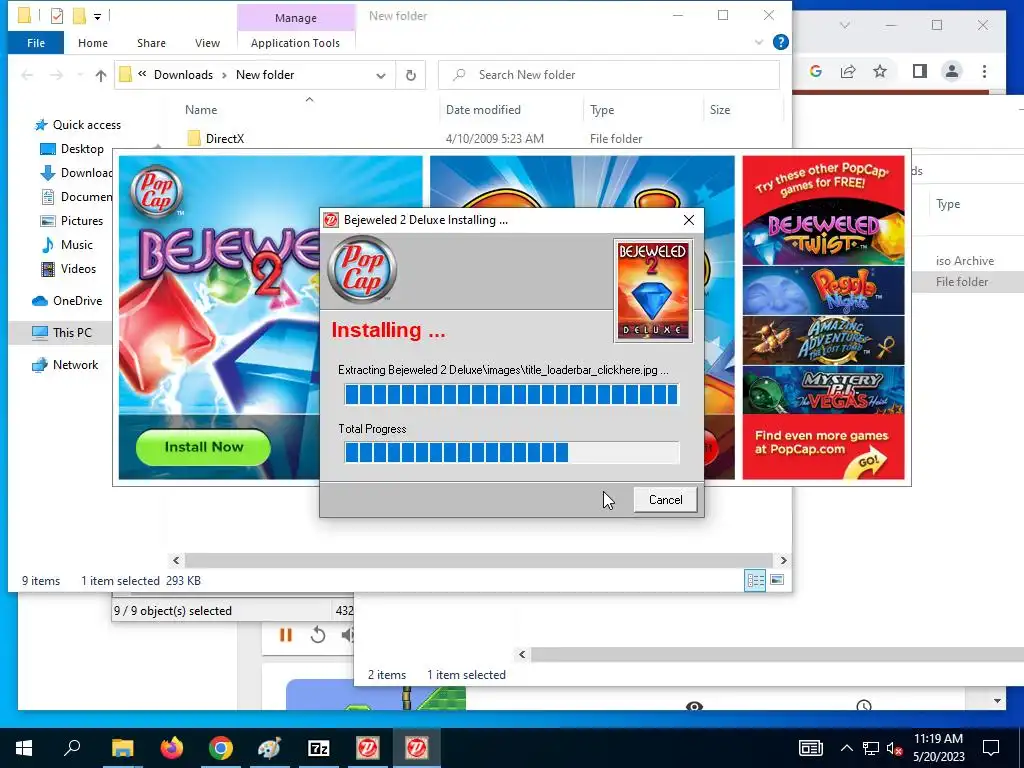The width and height of the screenshot is (1024, 768).
Task: Show hidden system tray icons
Action: coord(846,748)
